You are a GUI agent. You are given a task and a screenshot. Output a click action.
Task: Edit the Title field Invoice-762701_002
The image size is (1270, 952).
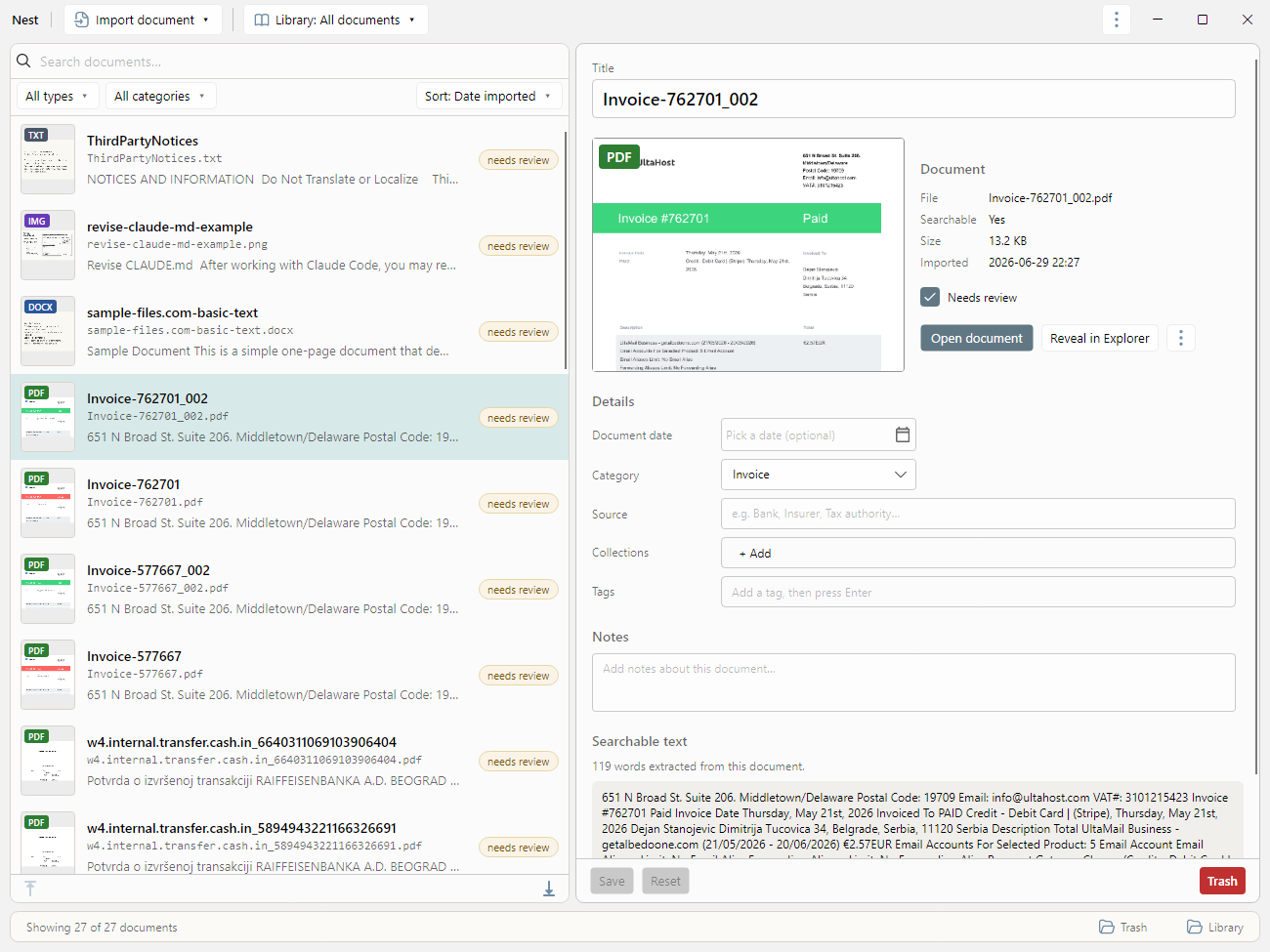click(913, 99)
